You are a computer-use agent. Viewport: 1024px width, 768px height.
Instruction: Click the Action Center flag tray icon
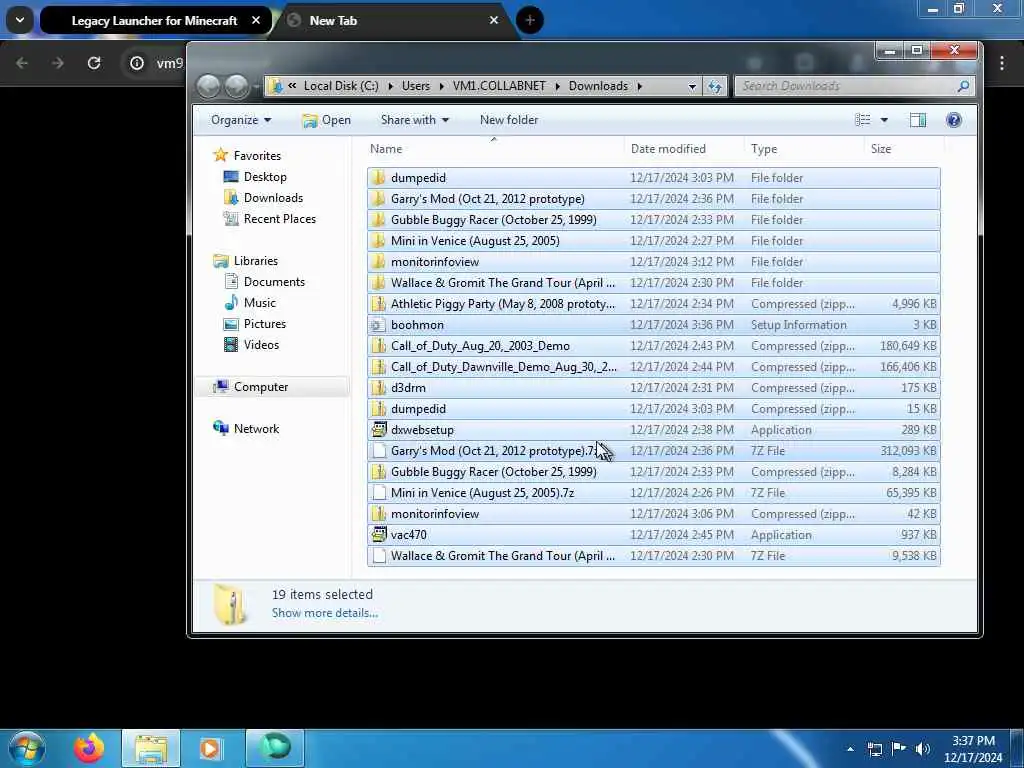click(899, 749)
